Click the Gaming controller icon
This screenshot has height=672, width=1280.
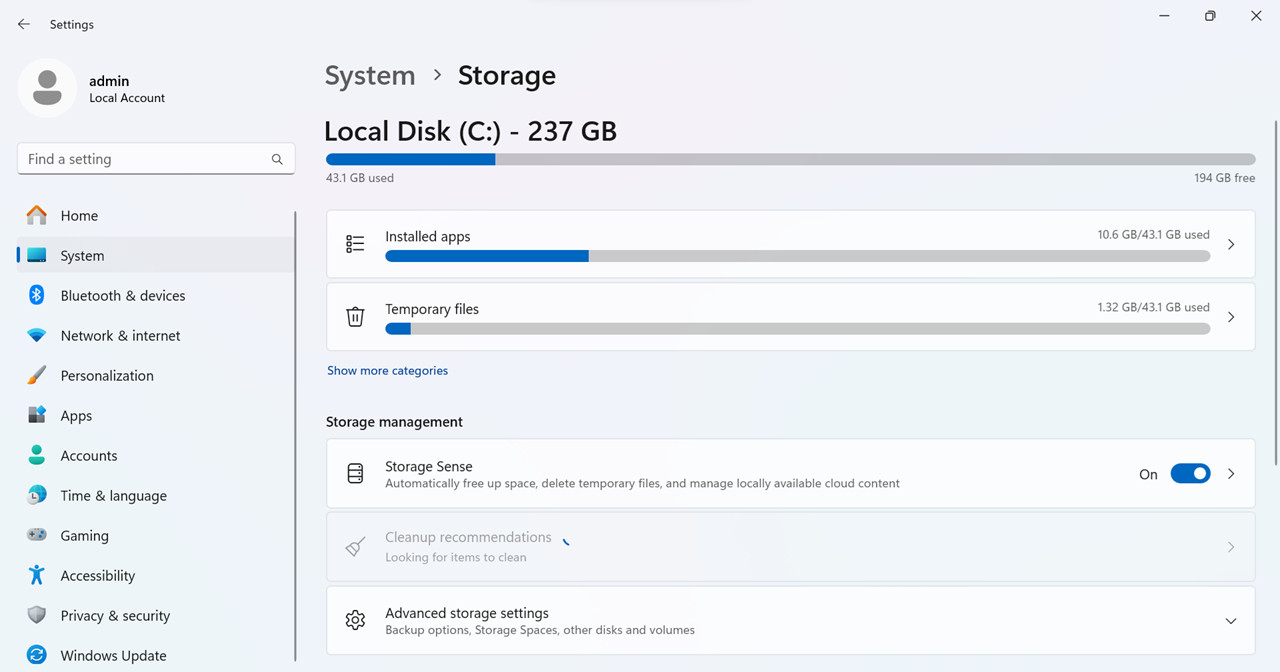37,535
